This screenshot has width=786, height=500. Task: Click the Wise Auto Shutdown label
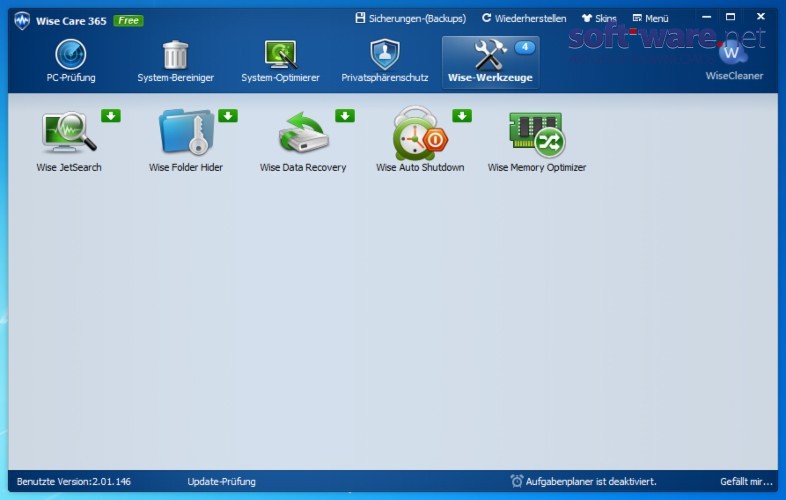[x=420, y=168]
